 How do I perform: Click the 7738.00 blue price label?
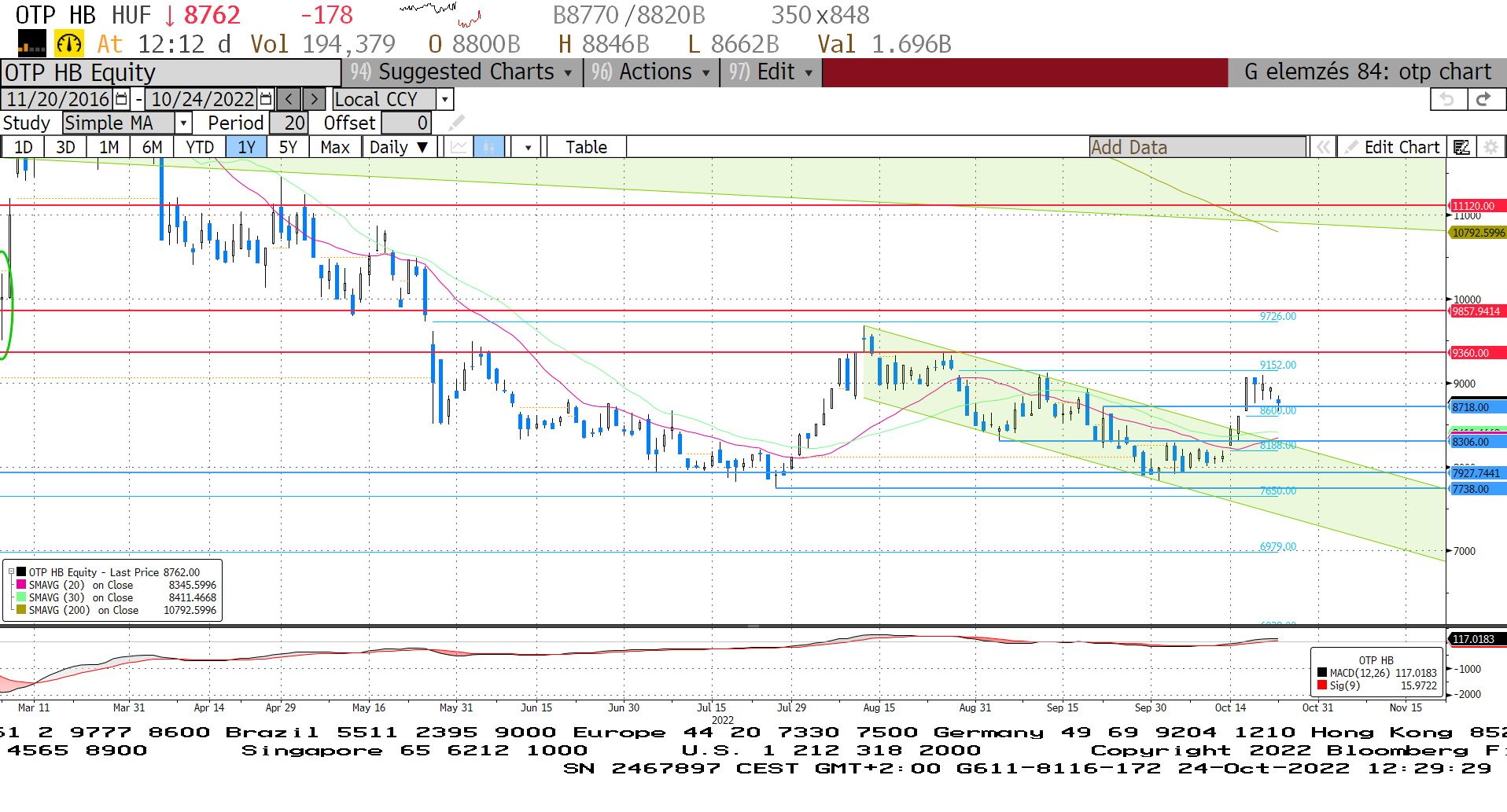point(1477,489)
